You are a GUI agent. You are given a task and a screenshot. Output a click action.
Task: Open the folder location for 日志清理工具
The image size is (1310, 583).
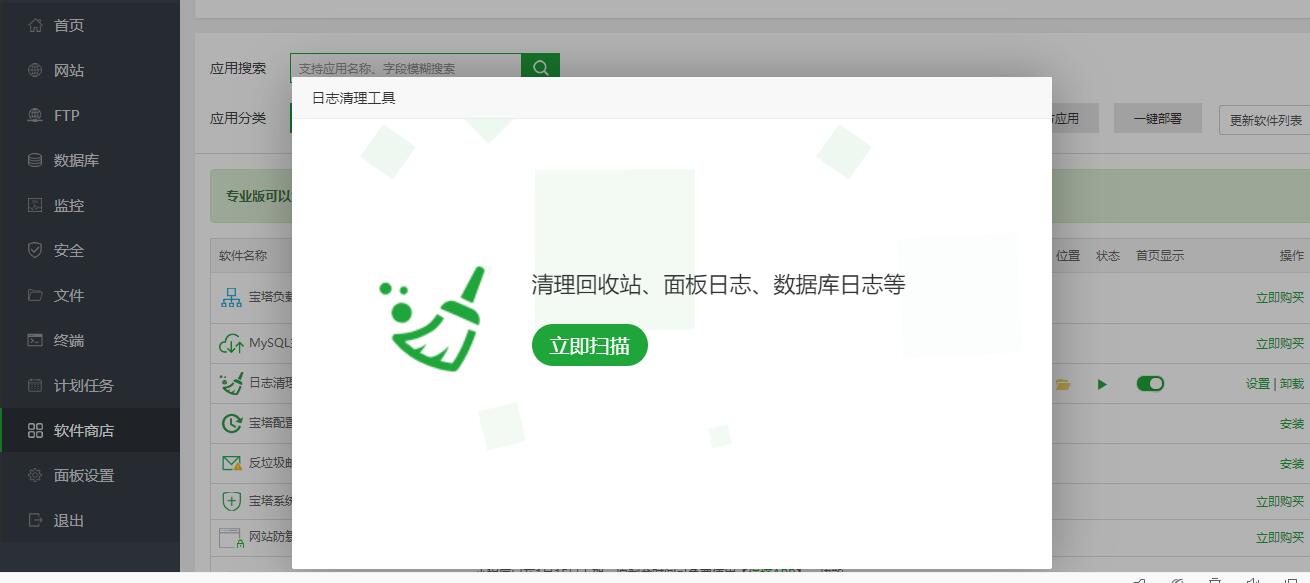click(1063, 383)
